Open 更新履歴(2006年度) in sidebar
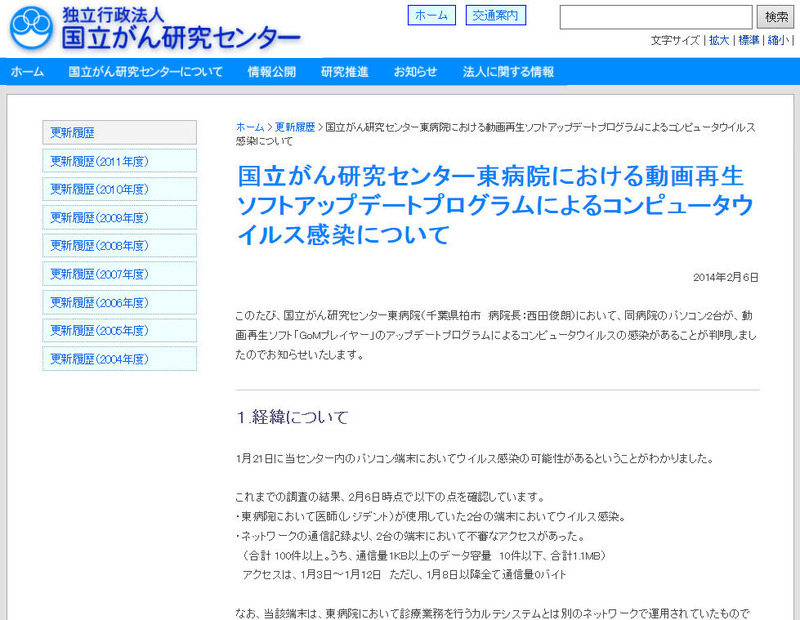 119,302
